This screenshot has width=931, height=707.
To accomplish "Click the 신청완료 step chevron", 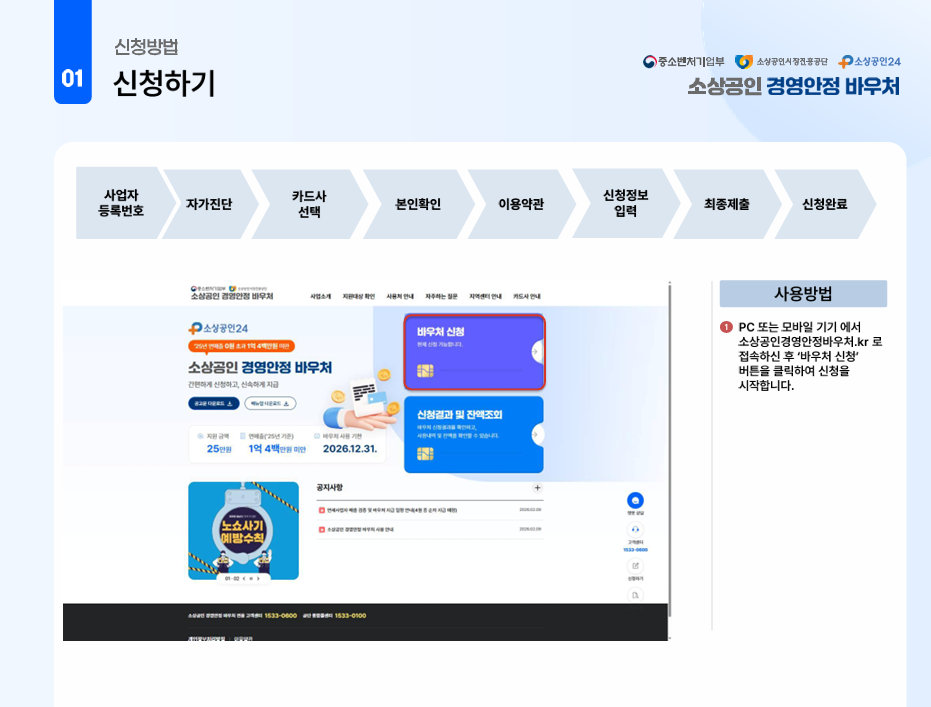I will pyautogui.click(x=825, y=204).
